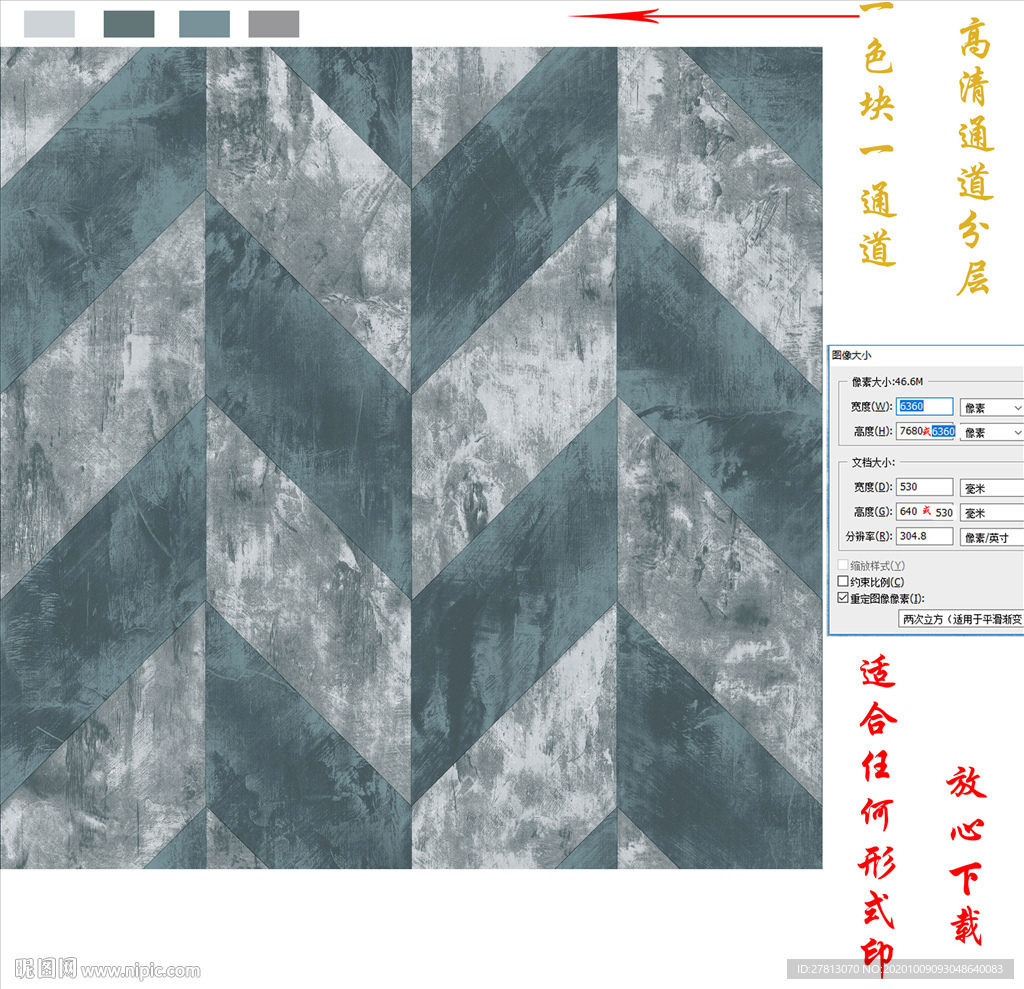Pick the dark teal-green color swatch
This screenshot has height=989, width=1024.
click(129, 24)
